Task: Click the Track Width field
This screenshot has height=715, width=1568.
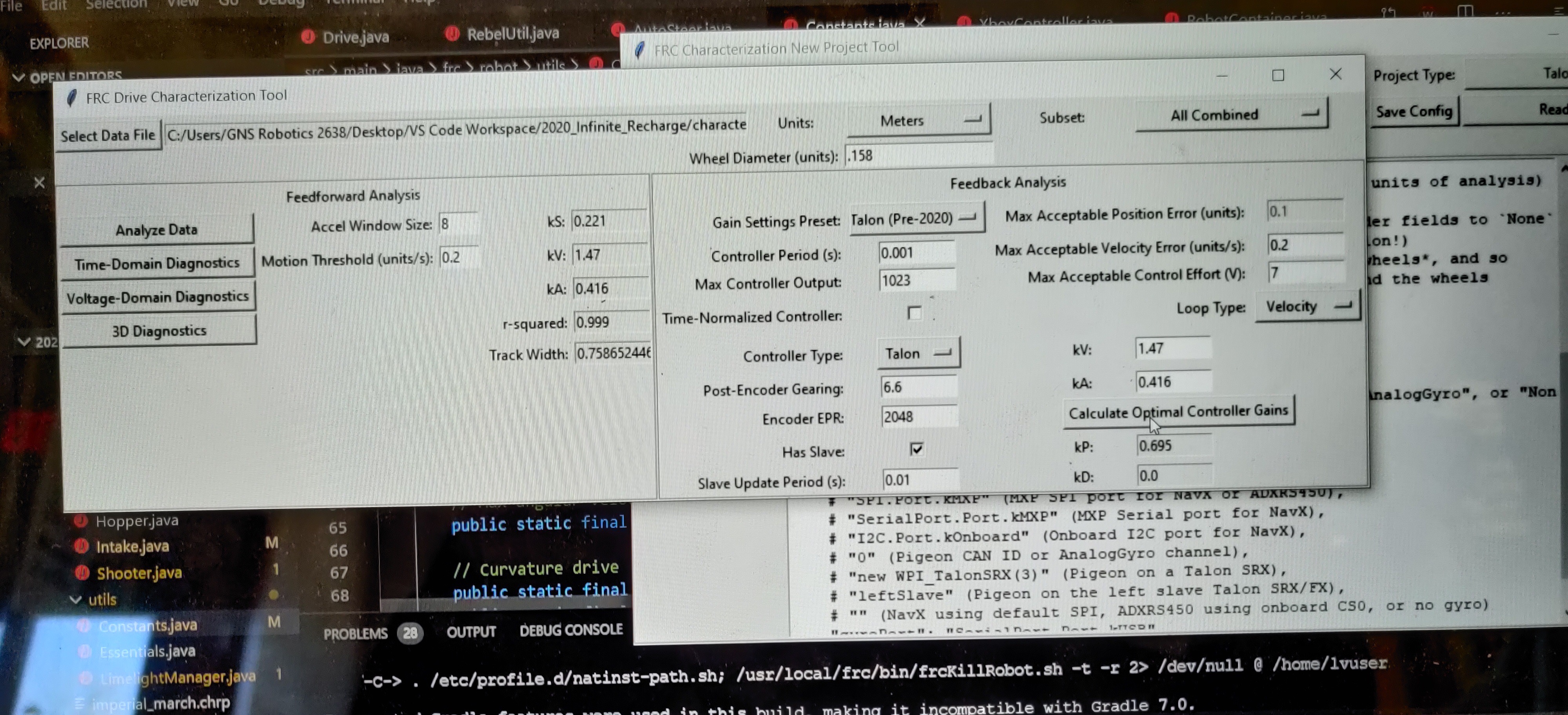Action: (613, 353)
